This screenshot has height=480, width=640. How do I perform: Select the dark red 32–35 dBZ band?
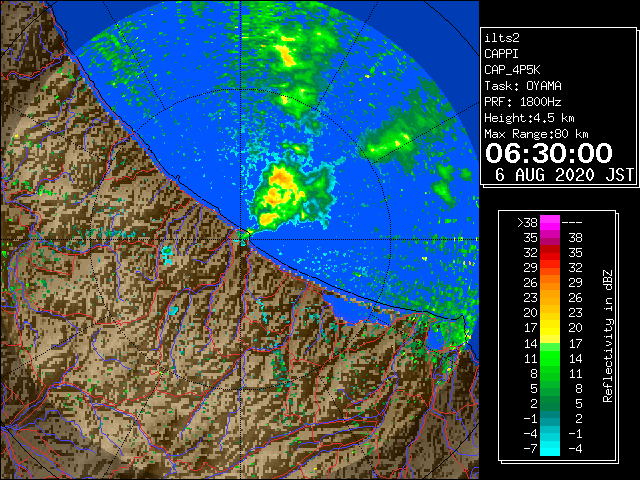550,253
